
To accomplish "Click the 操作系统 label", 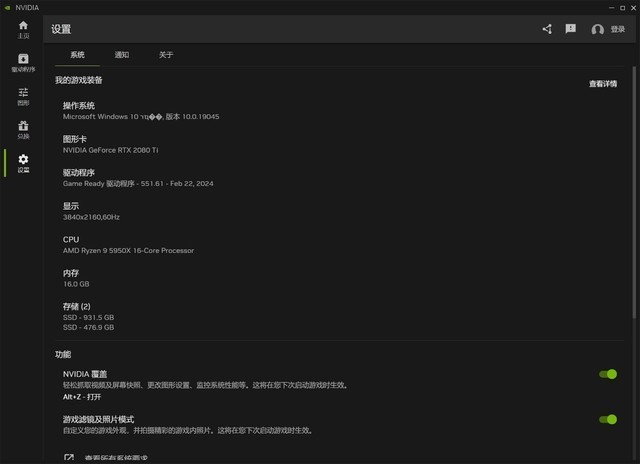I will [79, 106].
